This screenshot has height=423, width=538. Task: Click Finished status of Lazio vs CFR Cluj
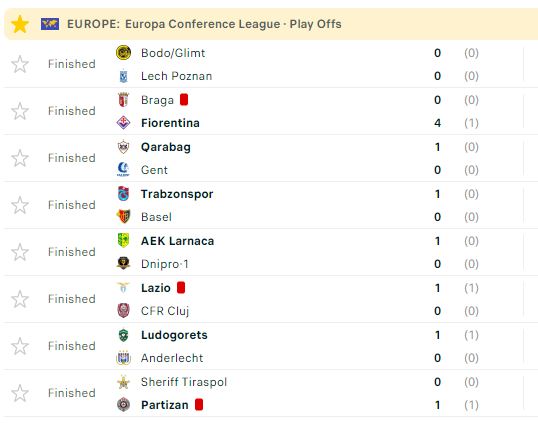[72, 299]
